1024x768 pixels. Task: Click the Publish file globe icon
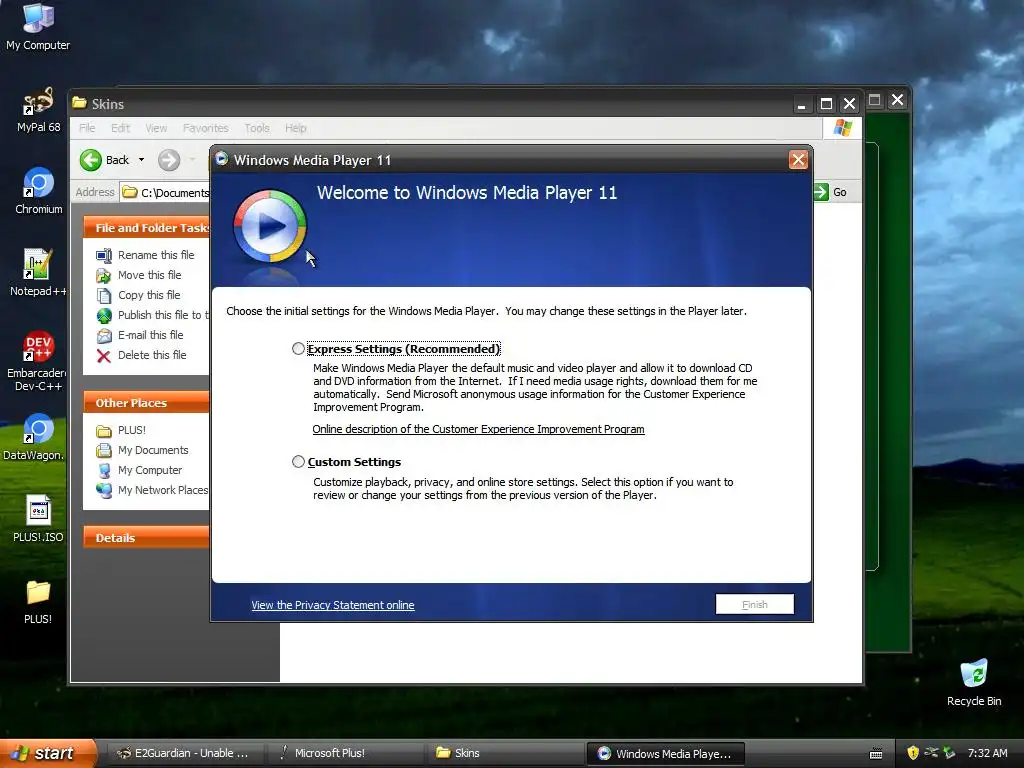pos(104,315)
